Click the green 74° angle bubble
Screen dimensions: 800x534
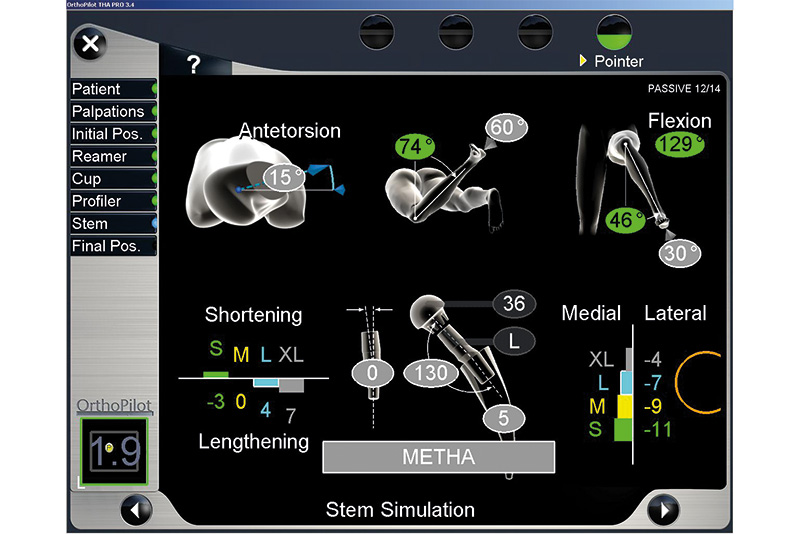click(415, 147)
